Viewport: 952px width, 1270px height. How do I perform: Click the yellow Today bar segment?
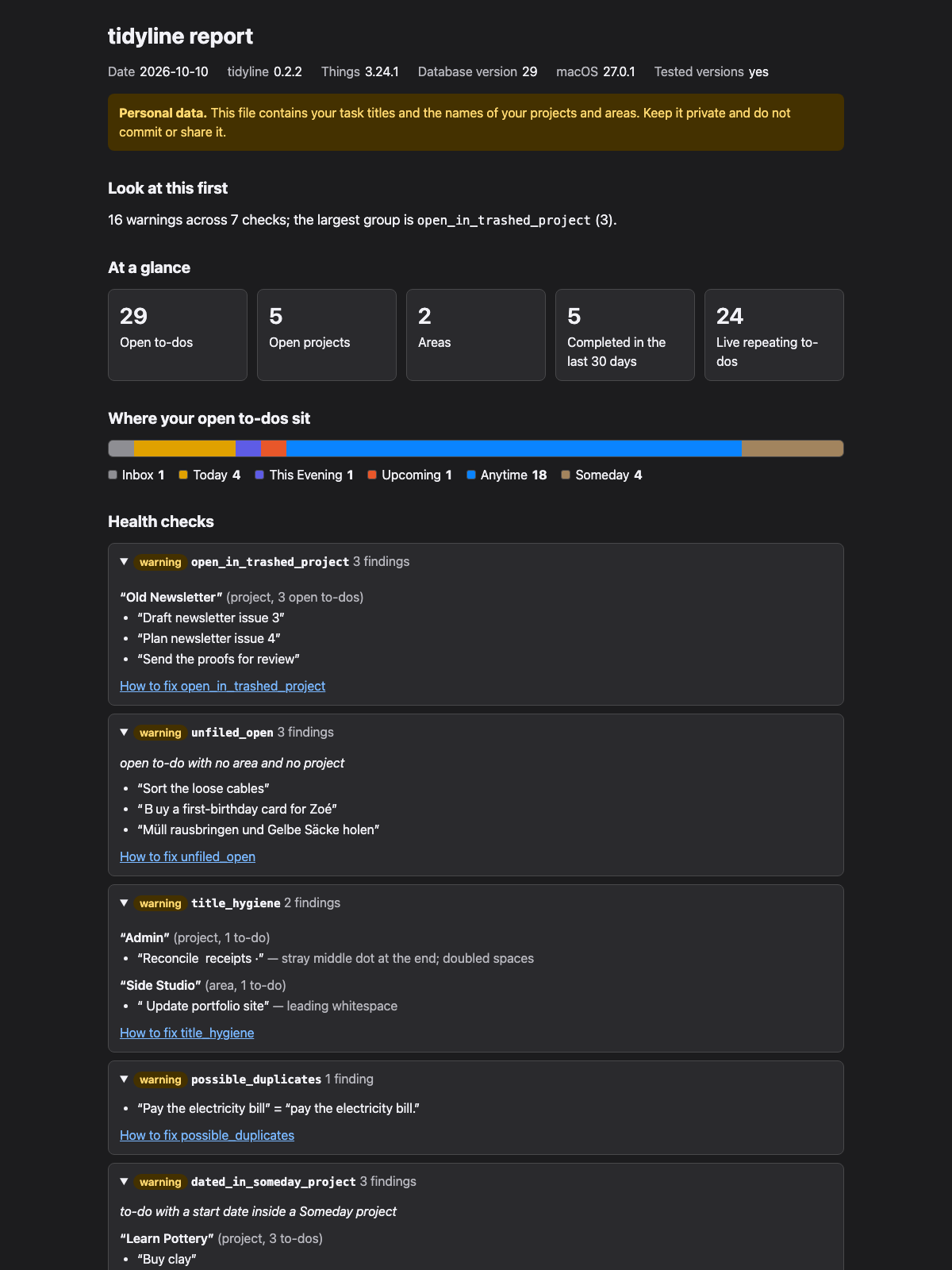pyautogui.click(x=185, y=448)
